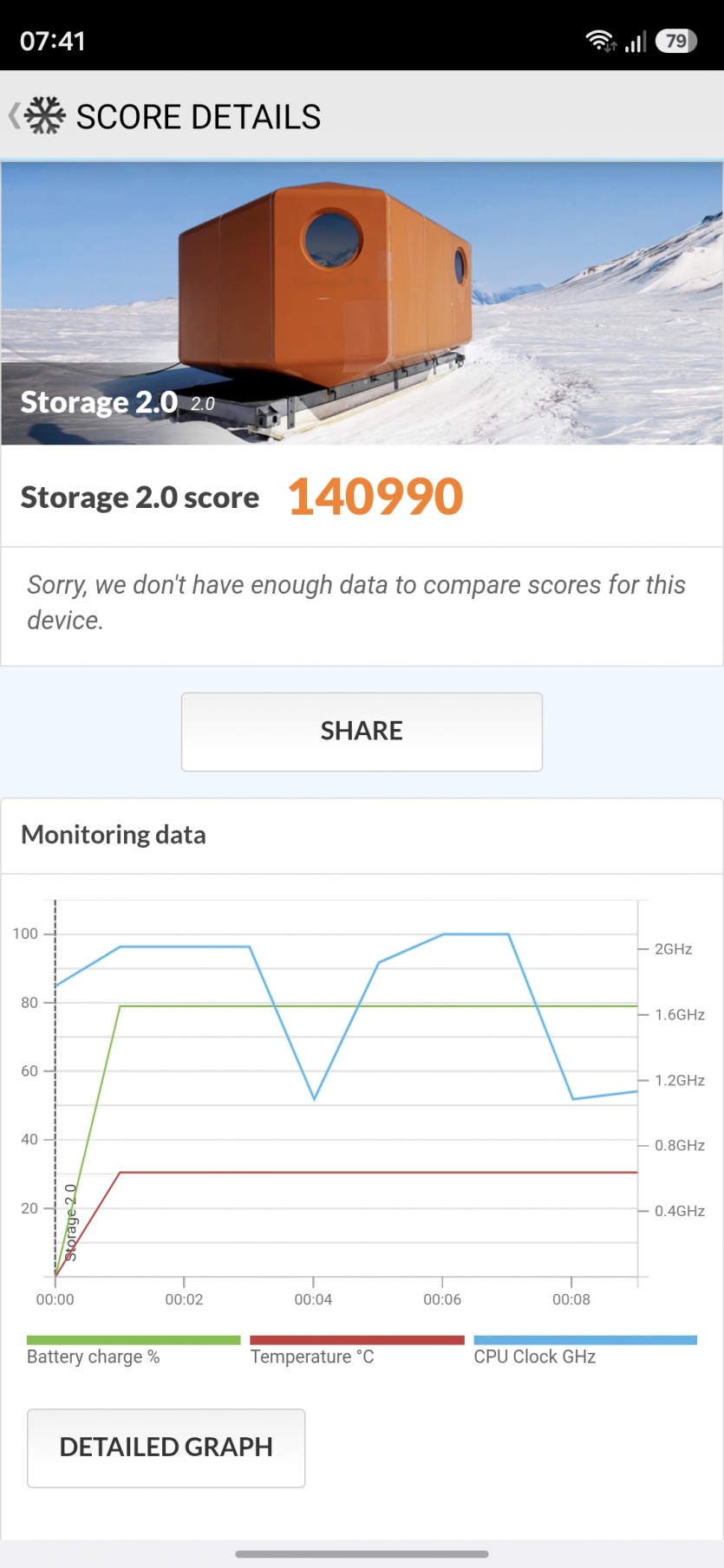Screen dimensions: 724x1568
Task: Tap the 00:08 time axis marker
Action: click(571, 1299)
